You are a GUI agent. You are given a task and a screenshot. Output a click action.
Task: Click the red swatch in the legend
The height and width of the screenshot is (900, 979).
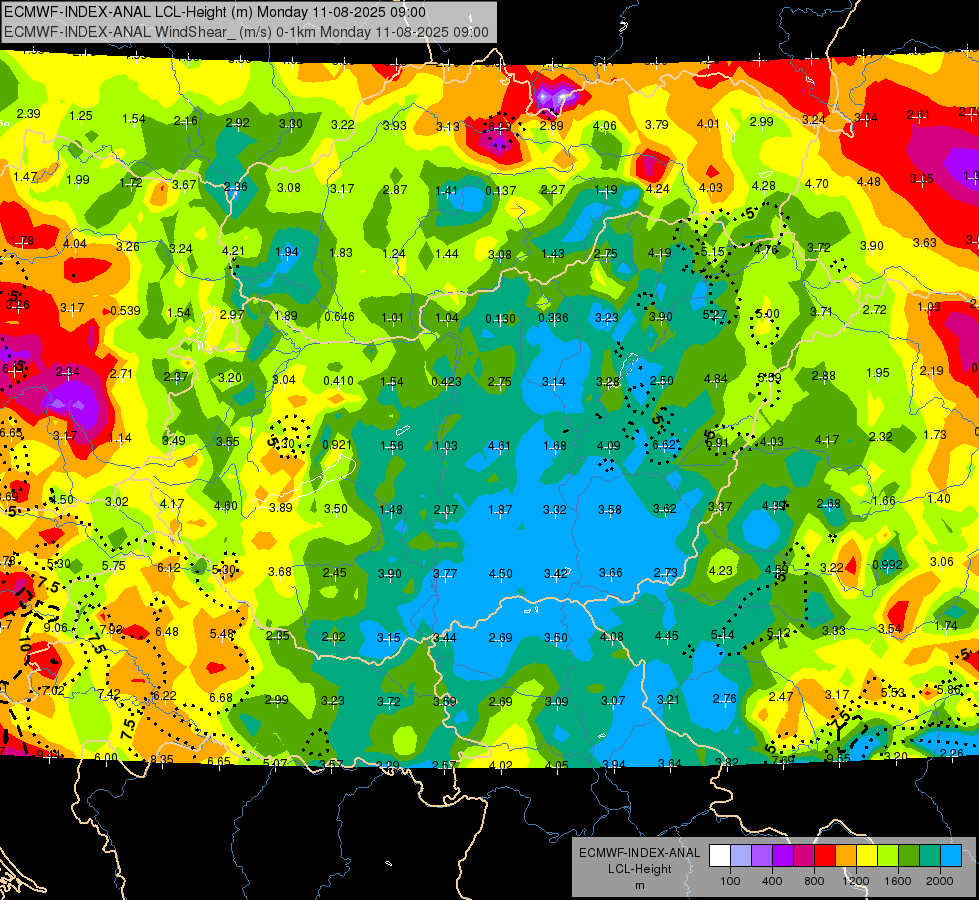click(825, 856)
